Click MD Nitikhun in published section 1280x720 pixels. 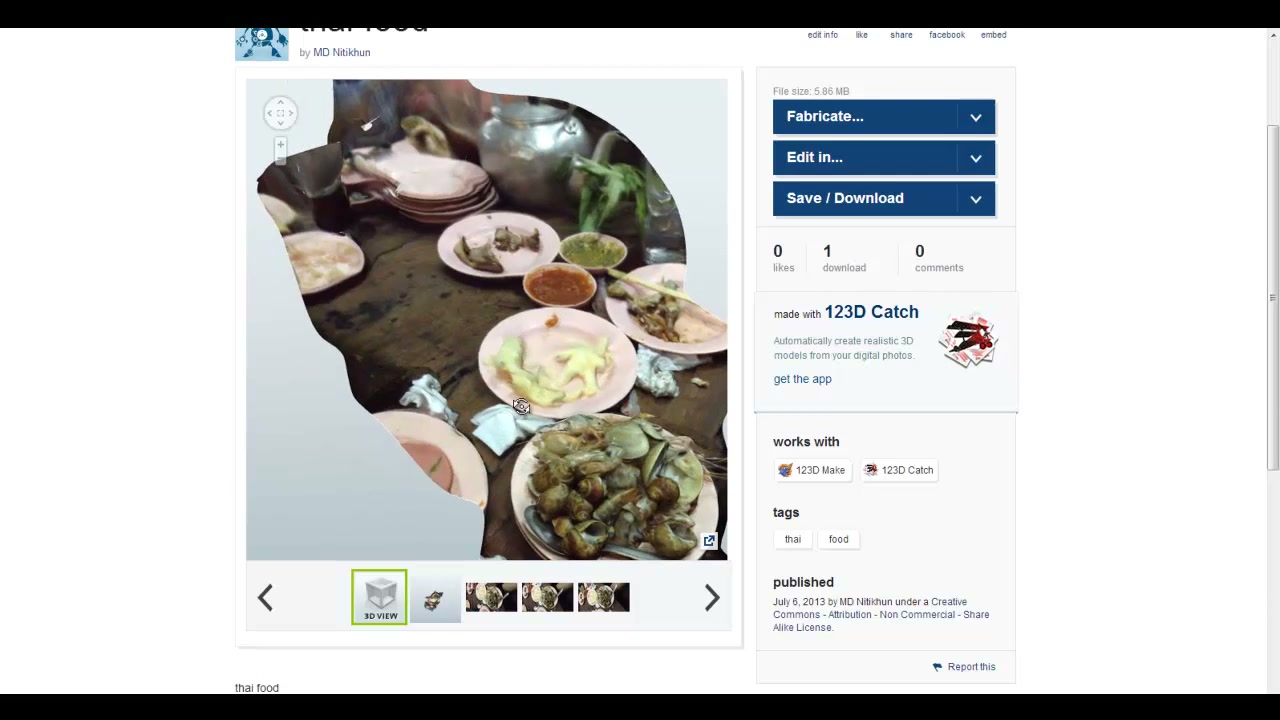866,602
